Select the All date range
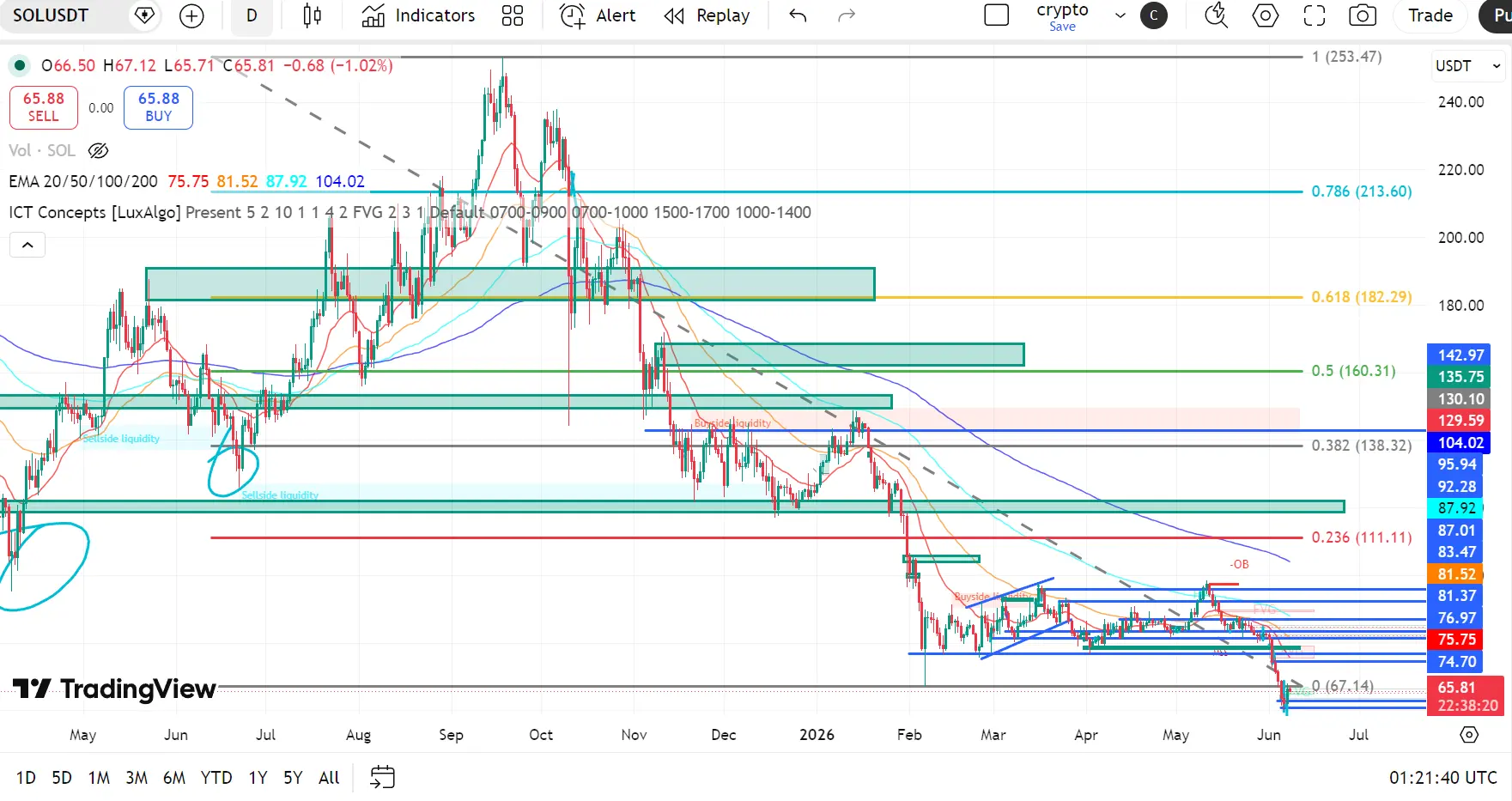1512x801 pixels. point(329,778)
